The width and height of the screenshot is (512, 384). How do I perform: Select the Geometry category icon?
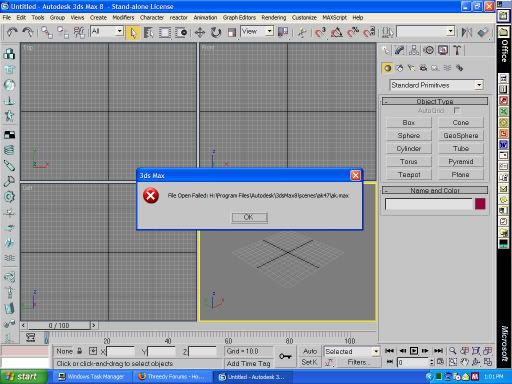[x=387, y=68]
